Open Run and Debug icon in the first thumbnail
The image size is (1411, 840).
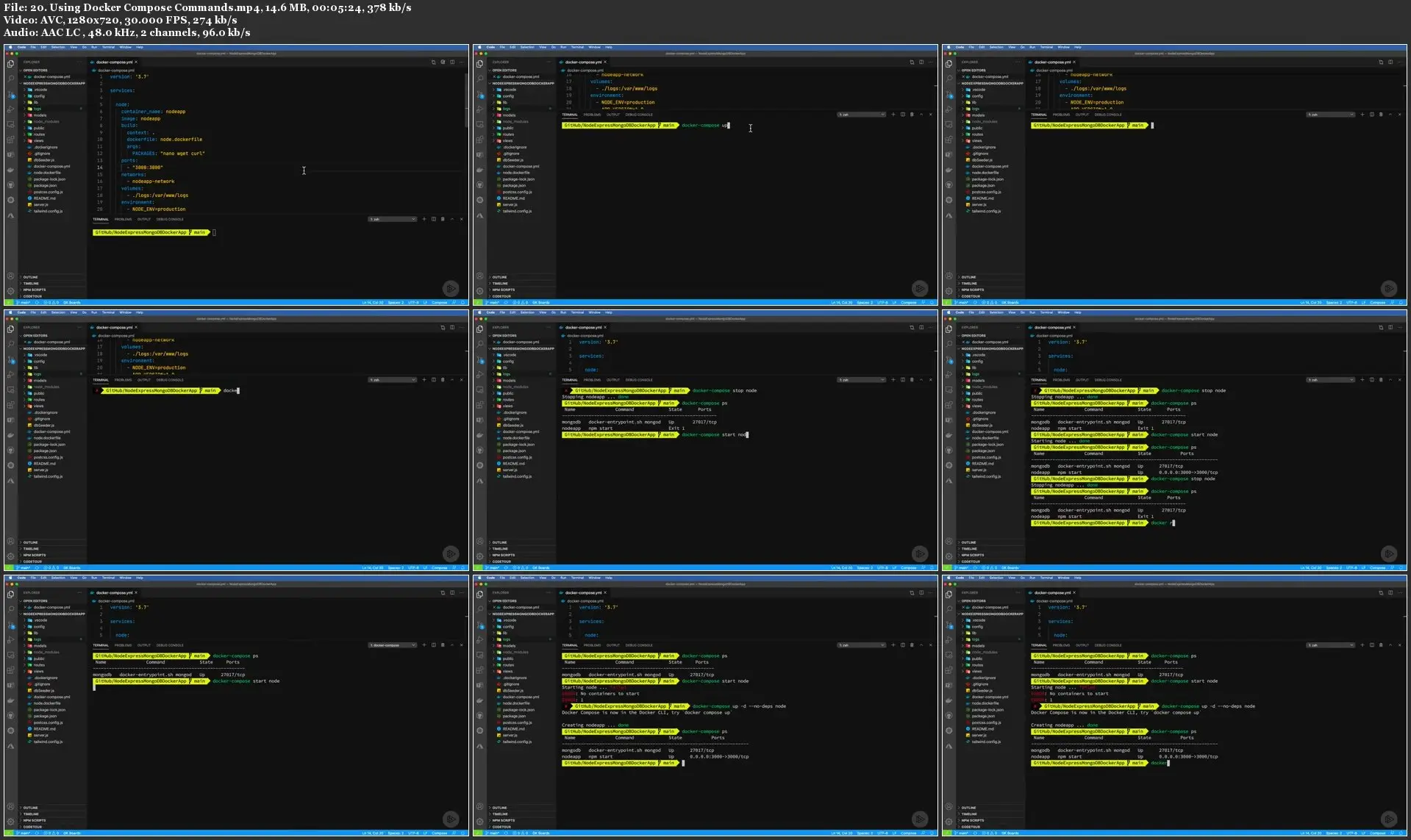pyautogui.click(x=10, y=109)
